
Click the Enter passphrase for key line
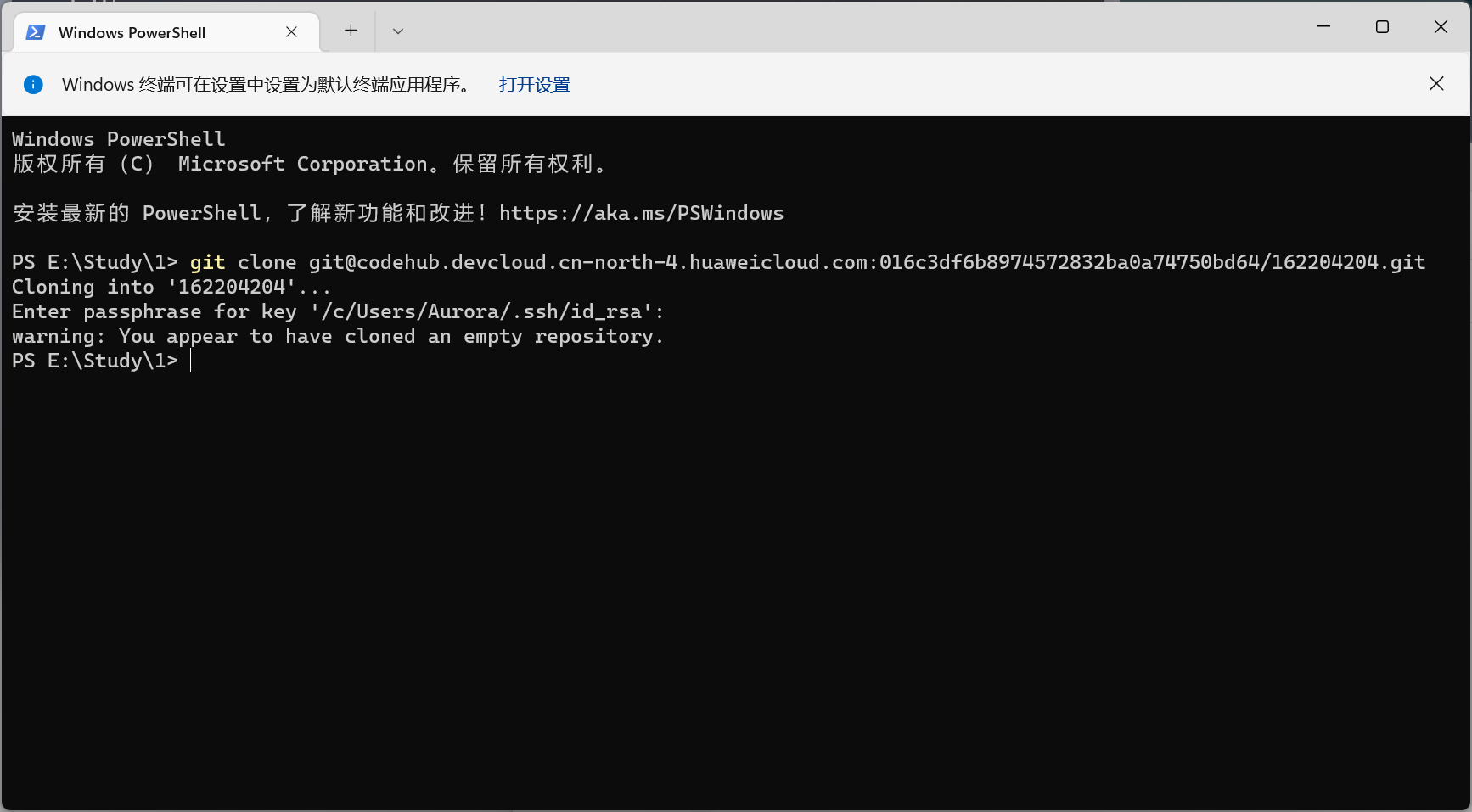(337, 311)
